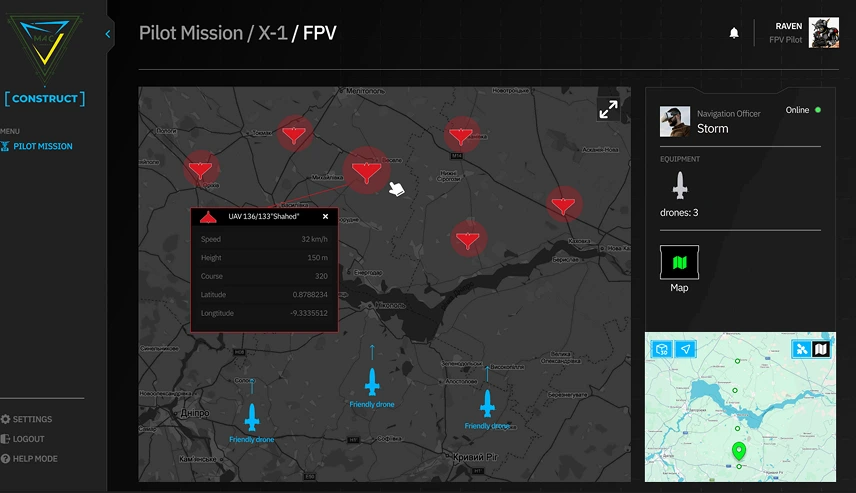
Task: Switch minimap to map layer
Action: pos(821,349)
